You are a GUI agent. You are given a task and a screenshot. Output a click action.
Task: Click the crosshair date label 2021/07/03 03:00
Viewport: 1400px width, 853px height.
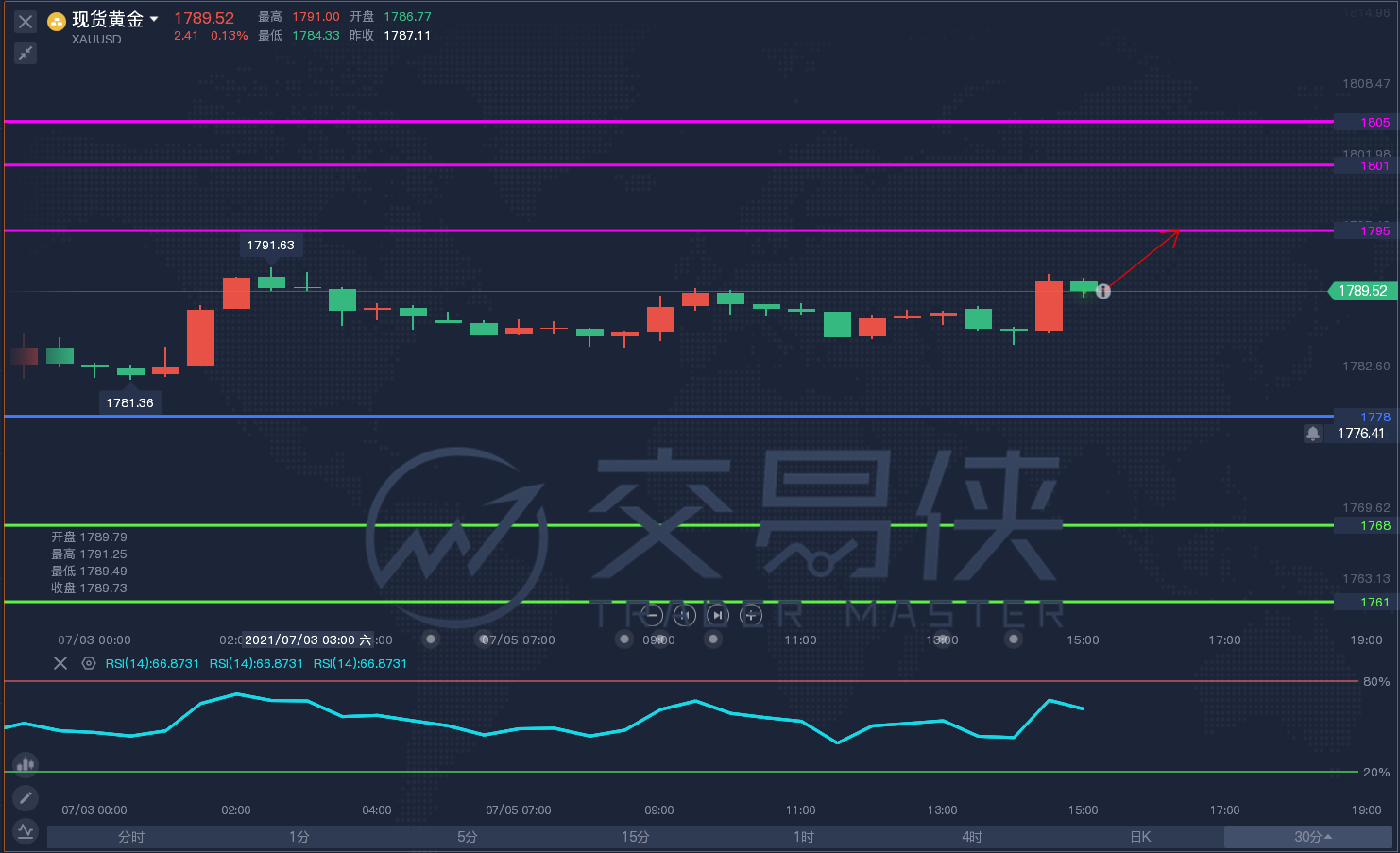pyautogui.click(x=308, y=640)
